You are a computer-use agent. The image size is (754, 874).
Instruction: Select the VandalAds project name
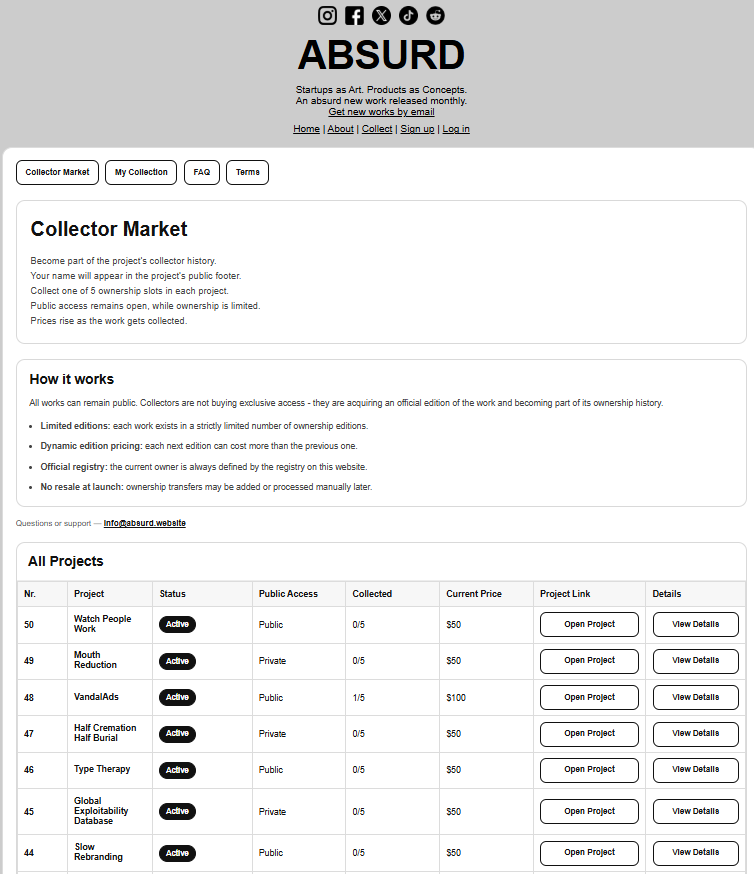click(x=96, y=697)
